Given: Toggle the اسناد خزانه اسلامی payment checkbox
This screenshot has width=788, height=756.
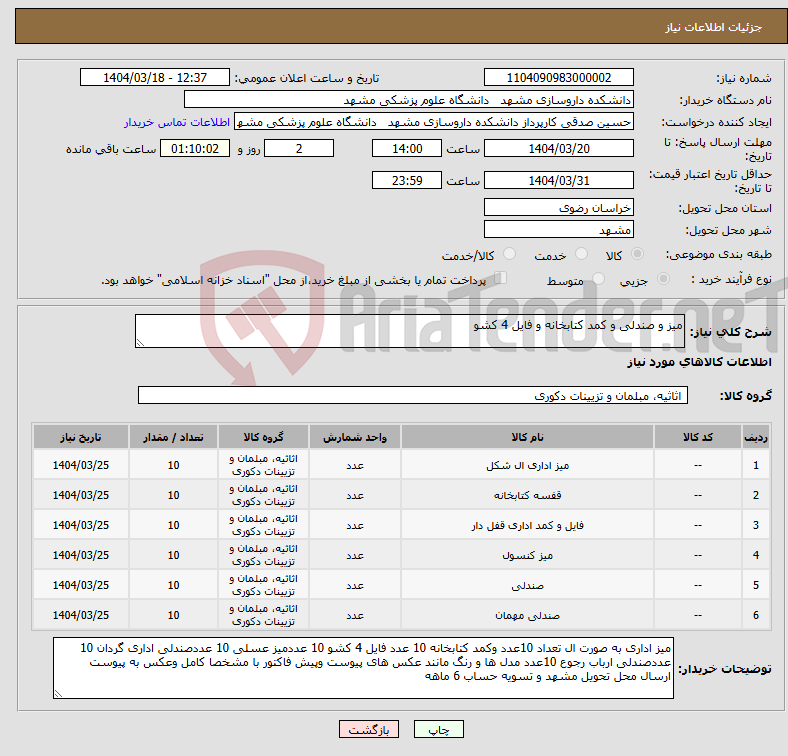Looking at the screenshot, I should coord(500,278).
